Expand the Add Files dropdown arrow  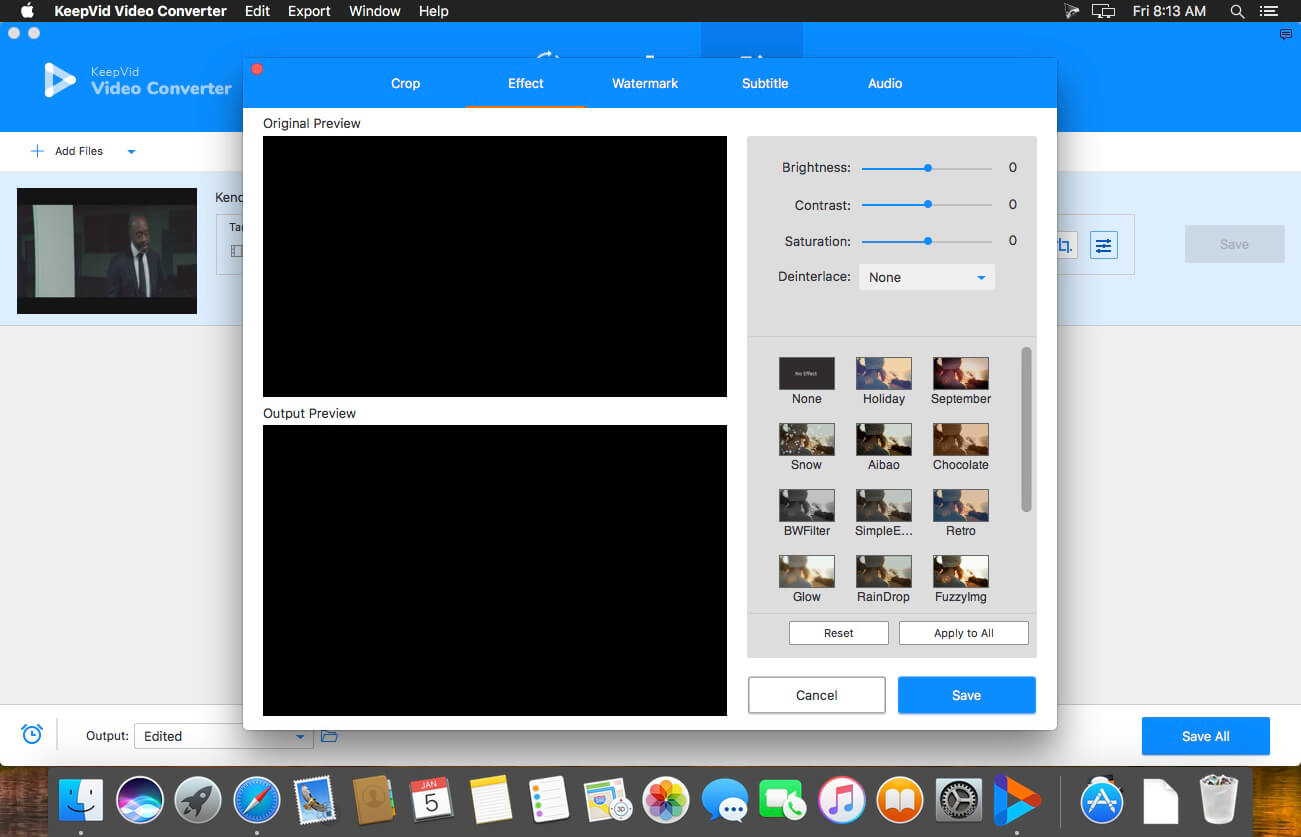(x=131, y=152)
